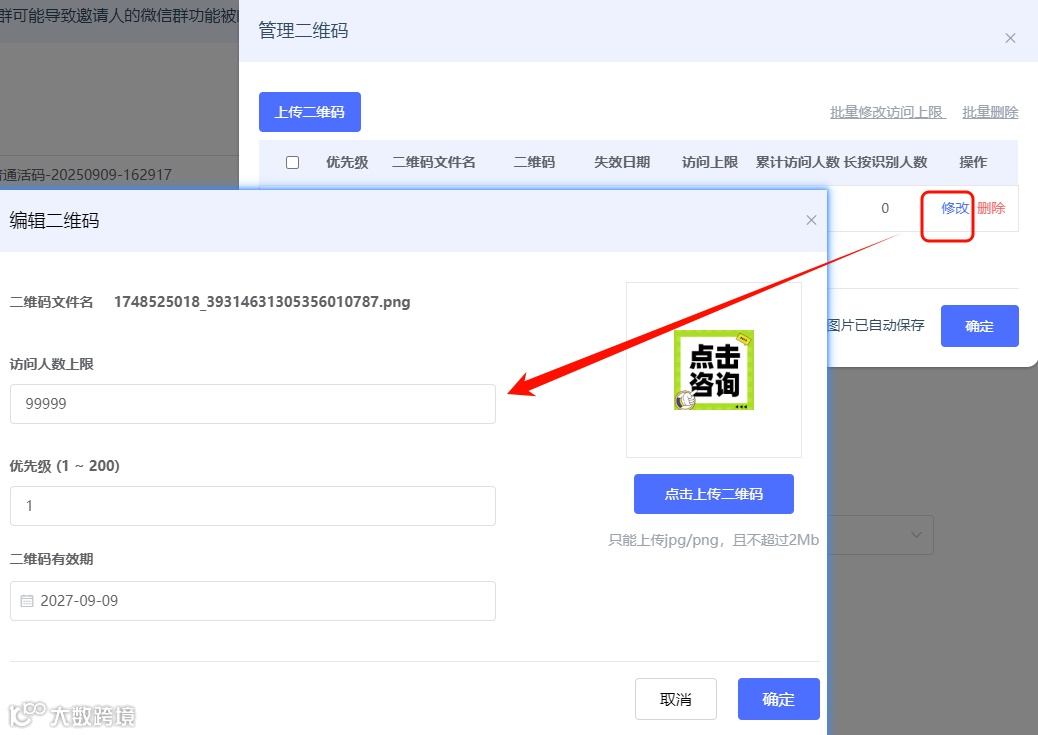Screen dimensions: 1038x735
Task: Click the 操作 column header
Action: click(x=973, y=162)
